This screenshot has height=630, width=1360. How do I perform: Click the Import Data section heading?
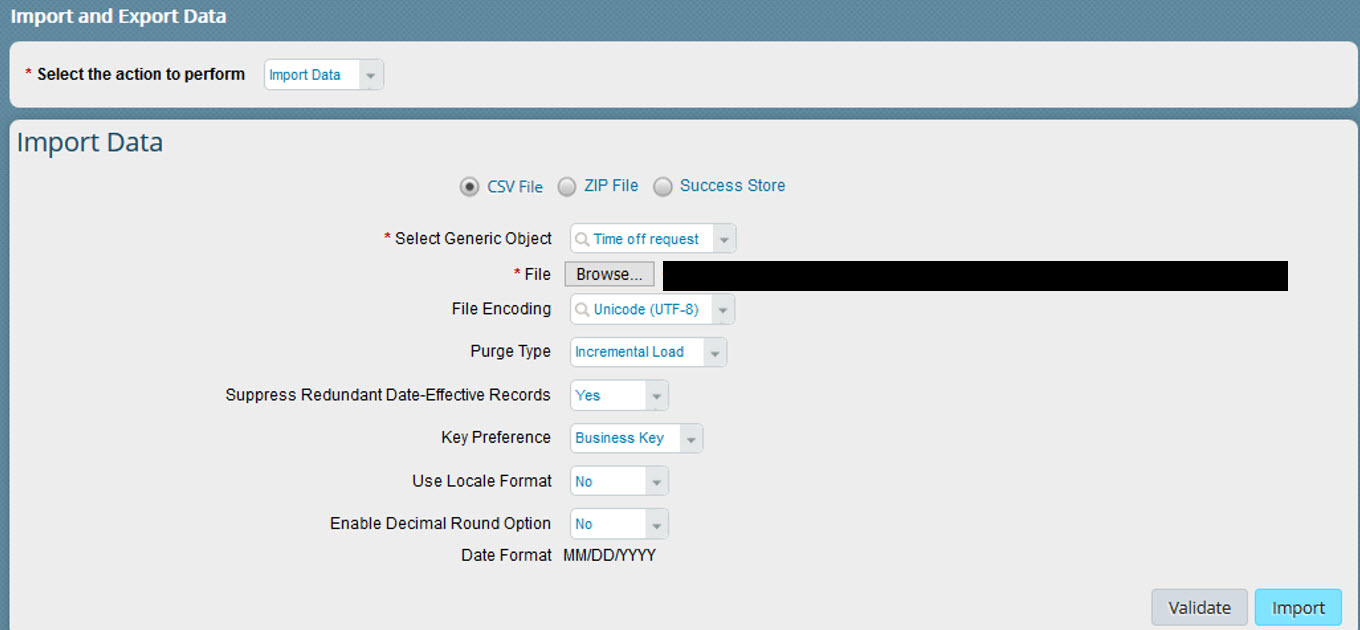pyautogui.click(x=90, y=143)
